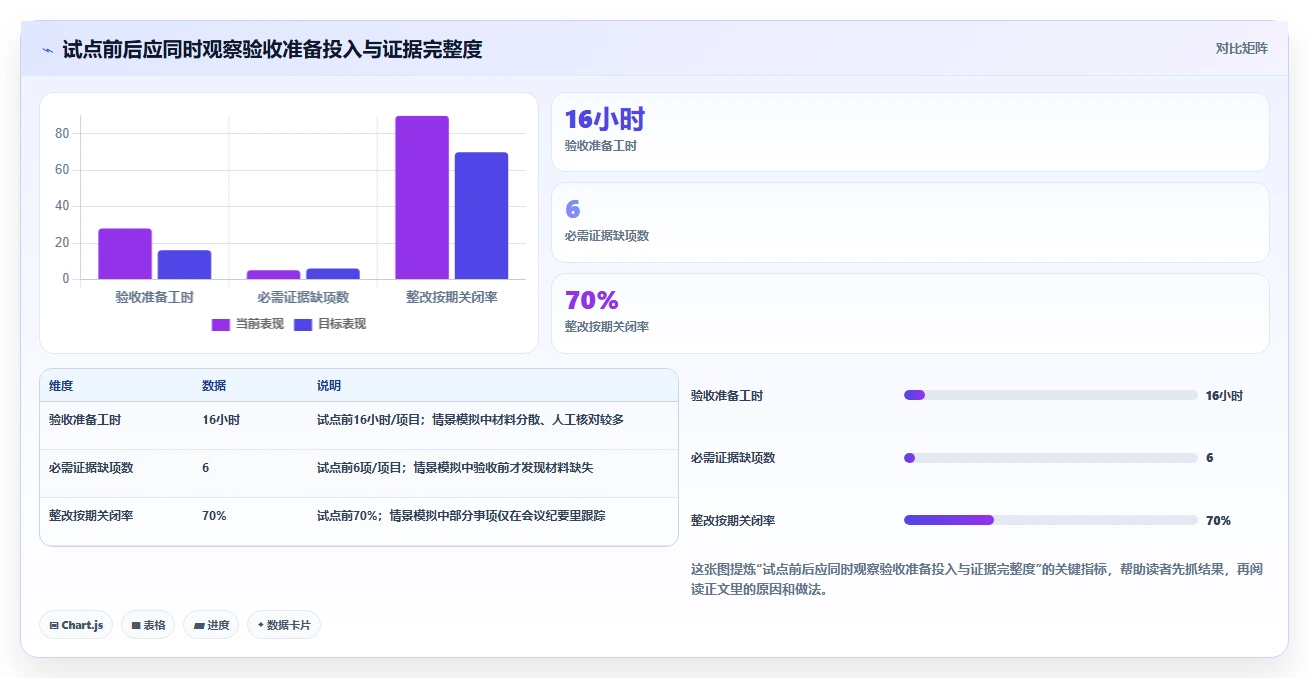Viewport: 1309px width, 678px height.
Task: Click the 验收准备工时 label beside progress bar
Action: coord(727,396)
